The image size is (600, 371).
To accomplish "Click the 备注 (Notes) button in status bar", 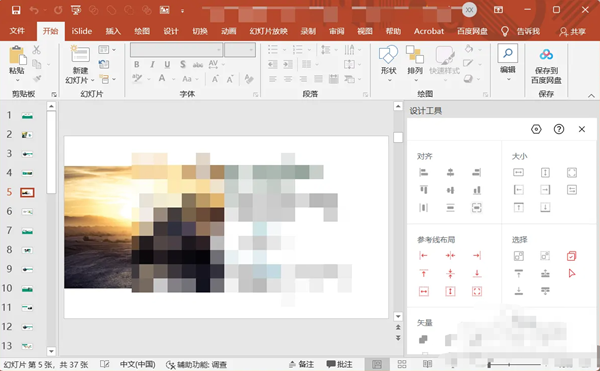I will pos(302,364).
